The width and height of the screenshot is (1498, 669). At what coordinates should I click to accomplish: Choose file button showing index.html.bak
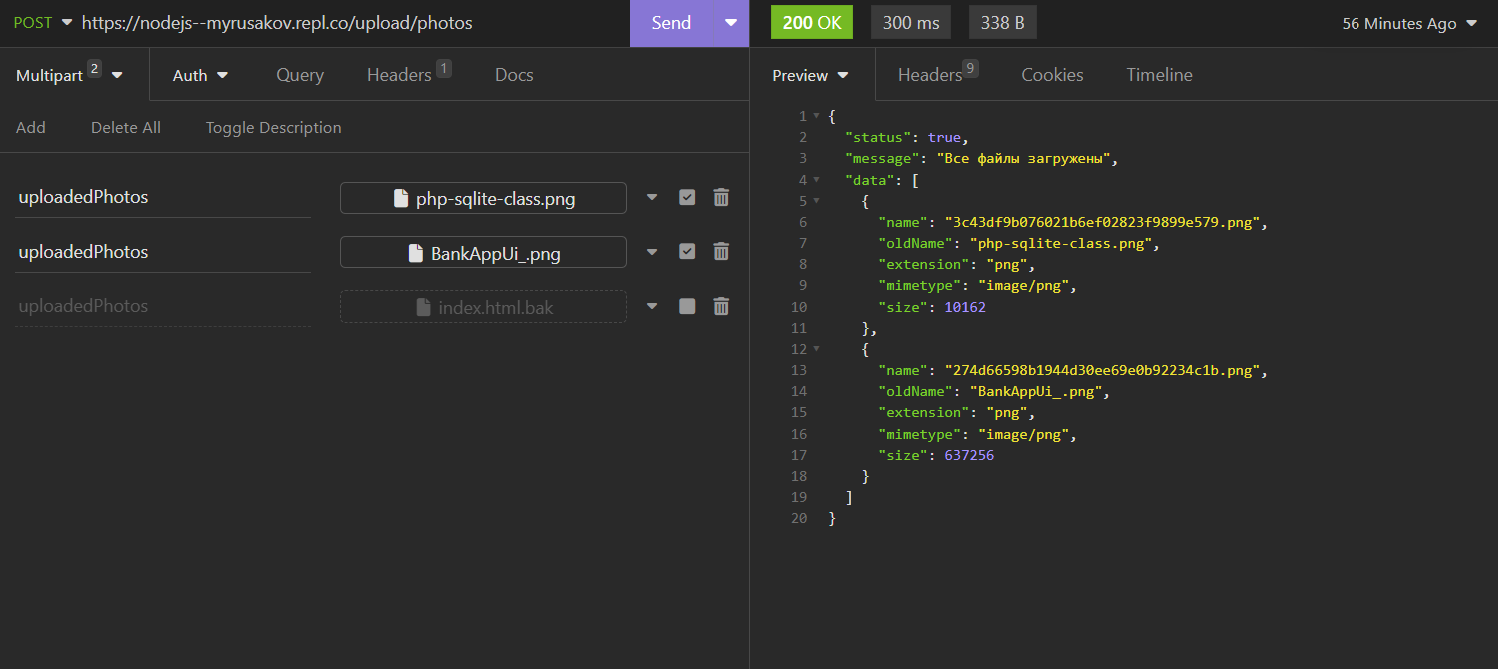coord(483,306)
